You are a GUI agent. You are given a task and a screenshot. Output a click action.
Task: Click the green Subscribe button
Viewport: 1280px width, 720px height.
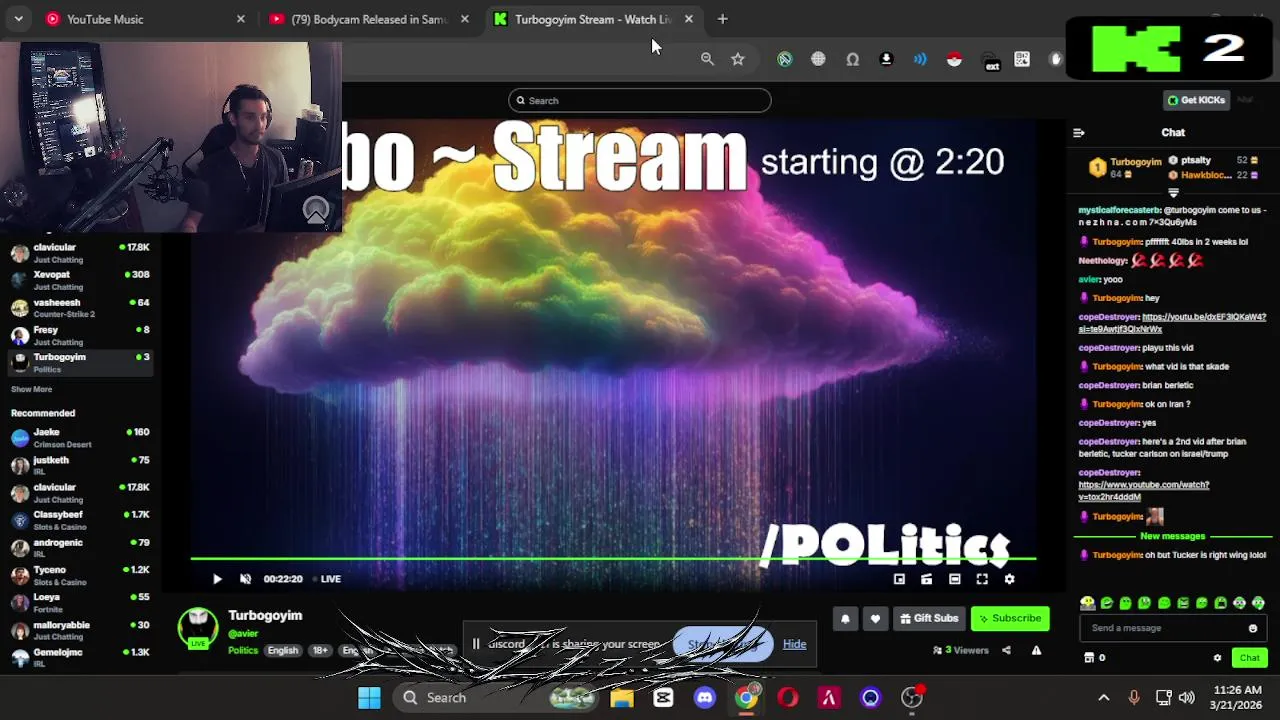coord(1010,618)
